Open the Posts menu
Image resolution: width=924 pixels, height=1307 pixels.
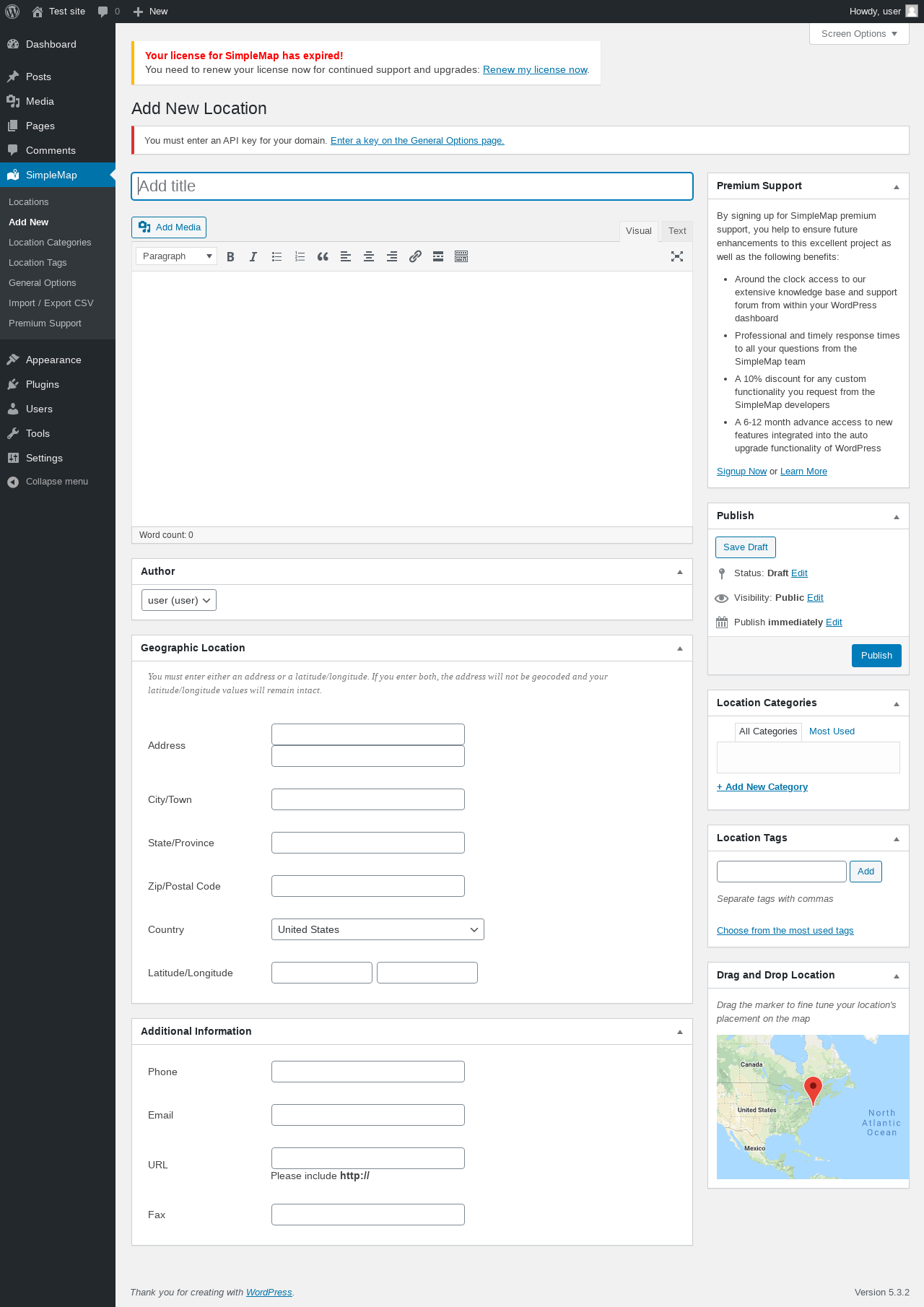coord(58,77)
